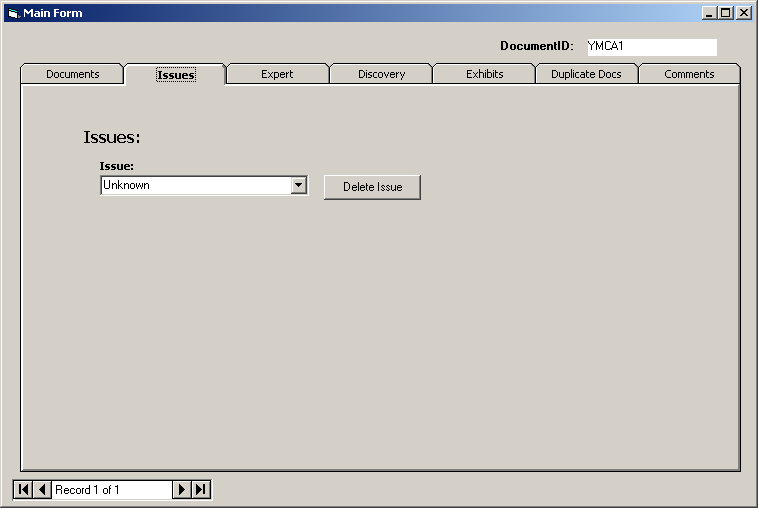Jump to the last record

click(201, 489)
